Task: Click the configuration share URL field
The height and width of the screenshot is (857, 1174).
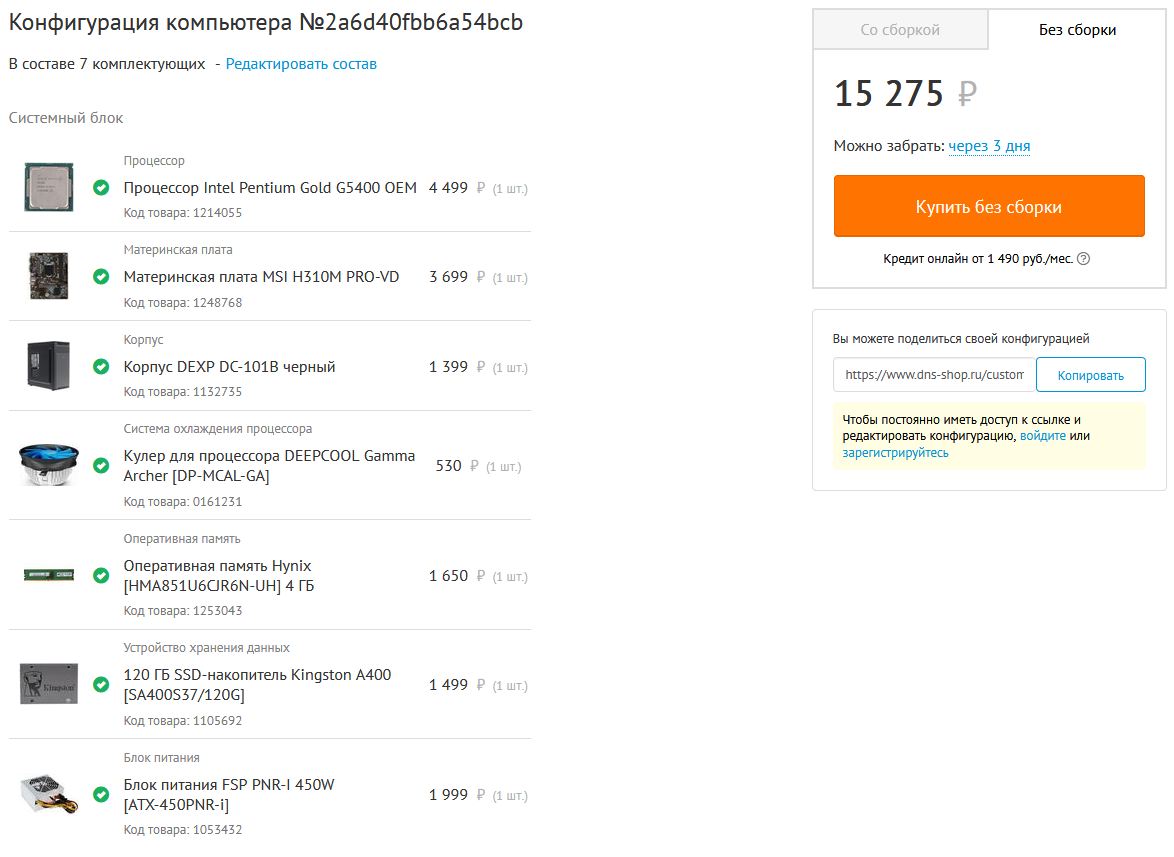Action: click(934, 375)
